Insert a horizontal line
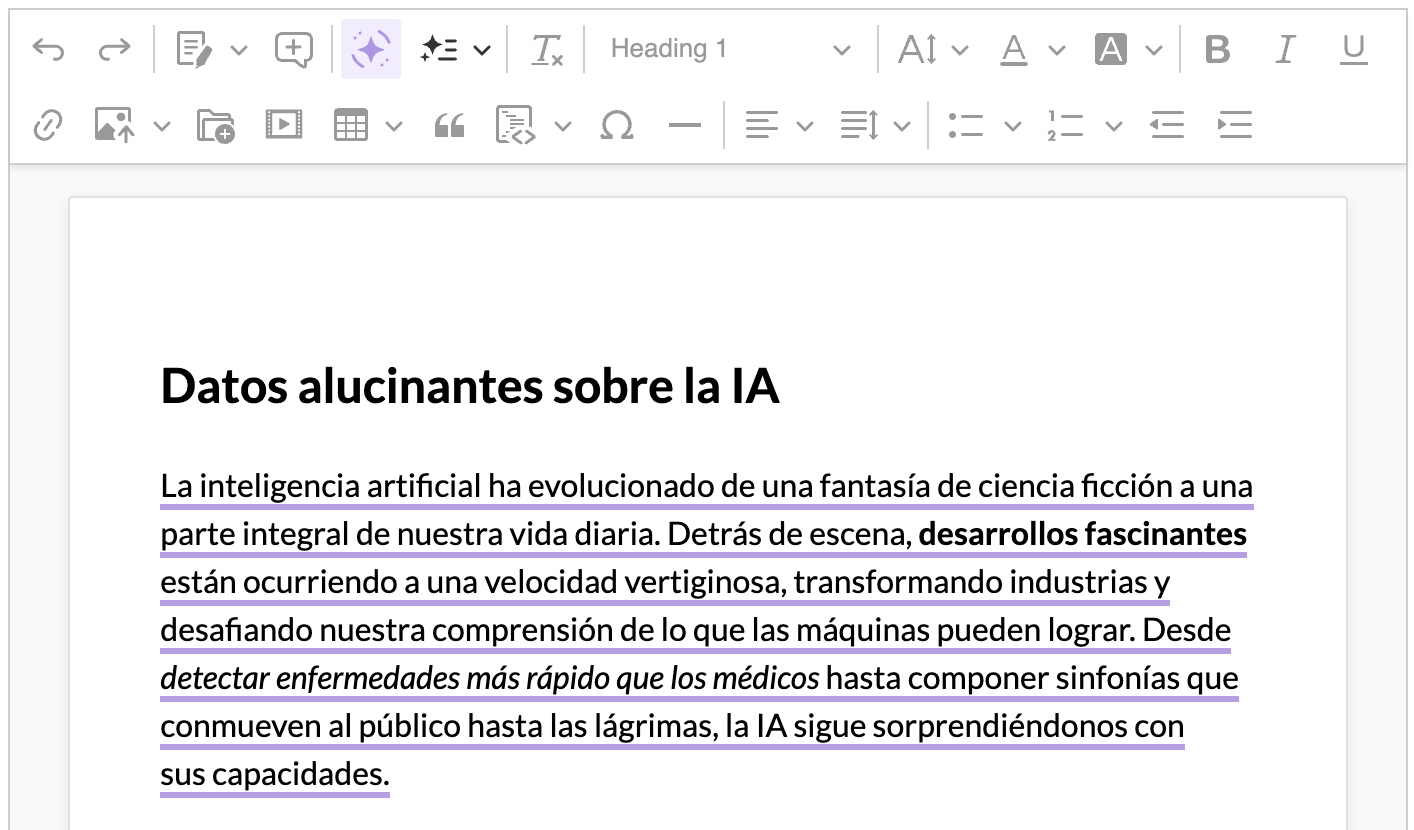 (x=684, y=125)
